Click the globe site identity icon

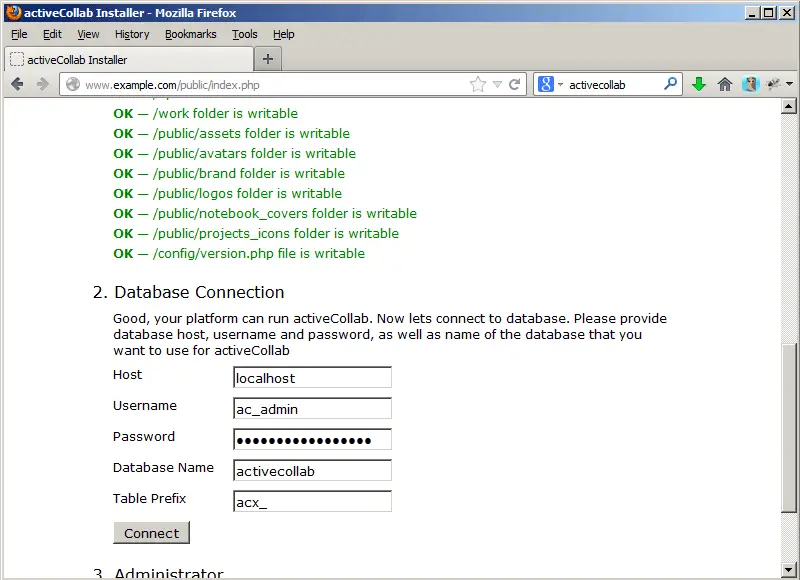(73, 84)
